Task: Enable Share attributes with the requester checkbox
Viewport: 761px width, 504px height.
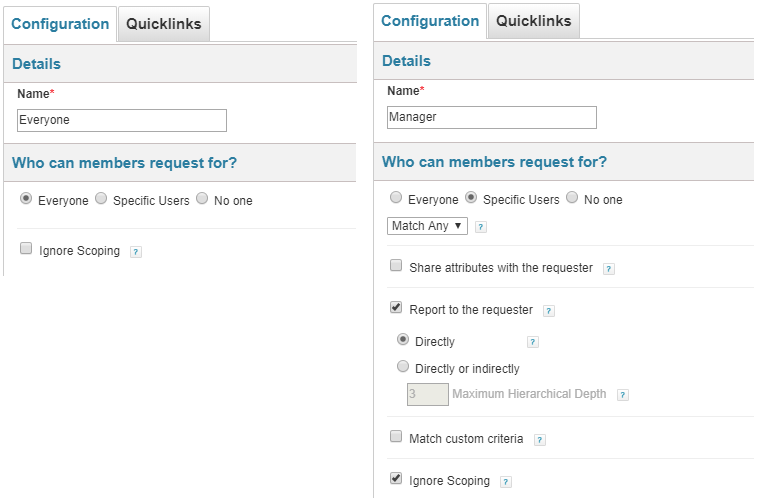Action: (396, 266)
